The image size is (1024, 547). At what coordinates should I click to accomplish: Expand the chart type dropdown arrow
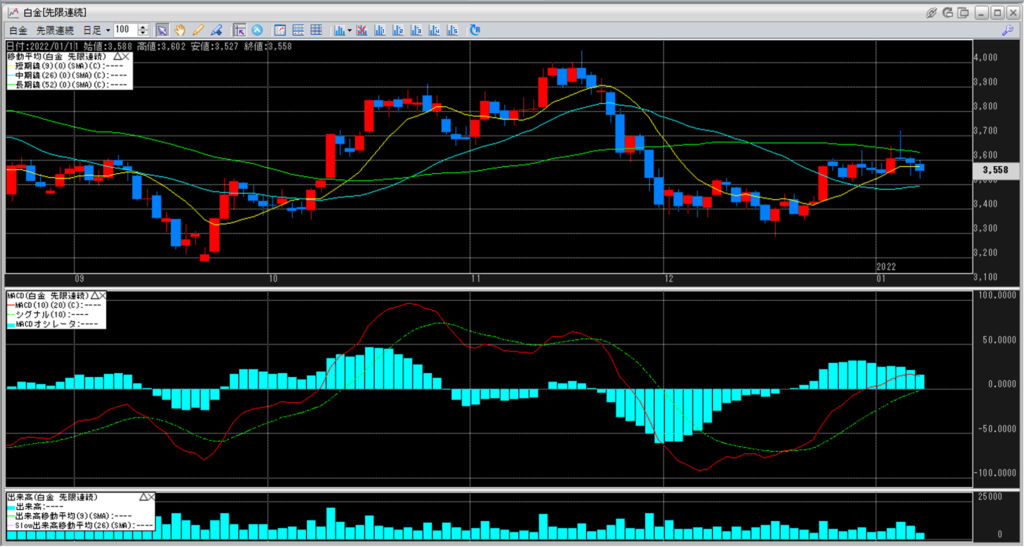(x=348, y=30)
